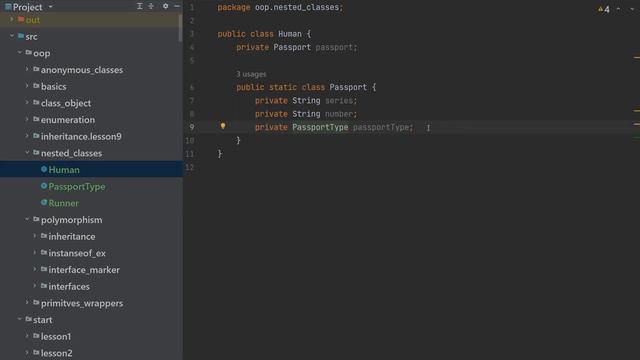Expand the anonymous_classes package
The image size is (640, 360).
(x=27, y=69)
